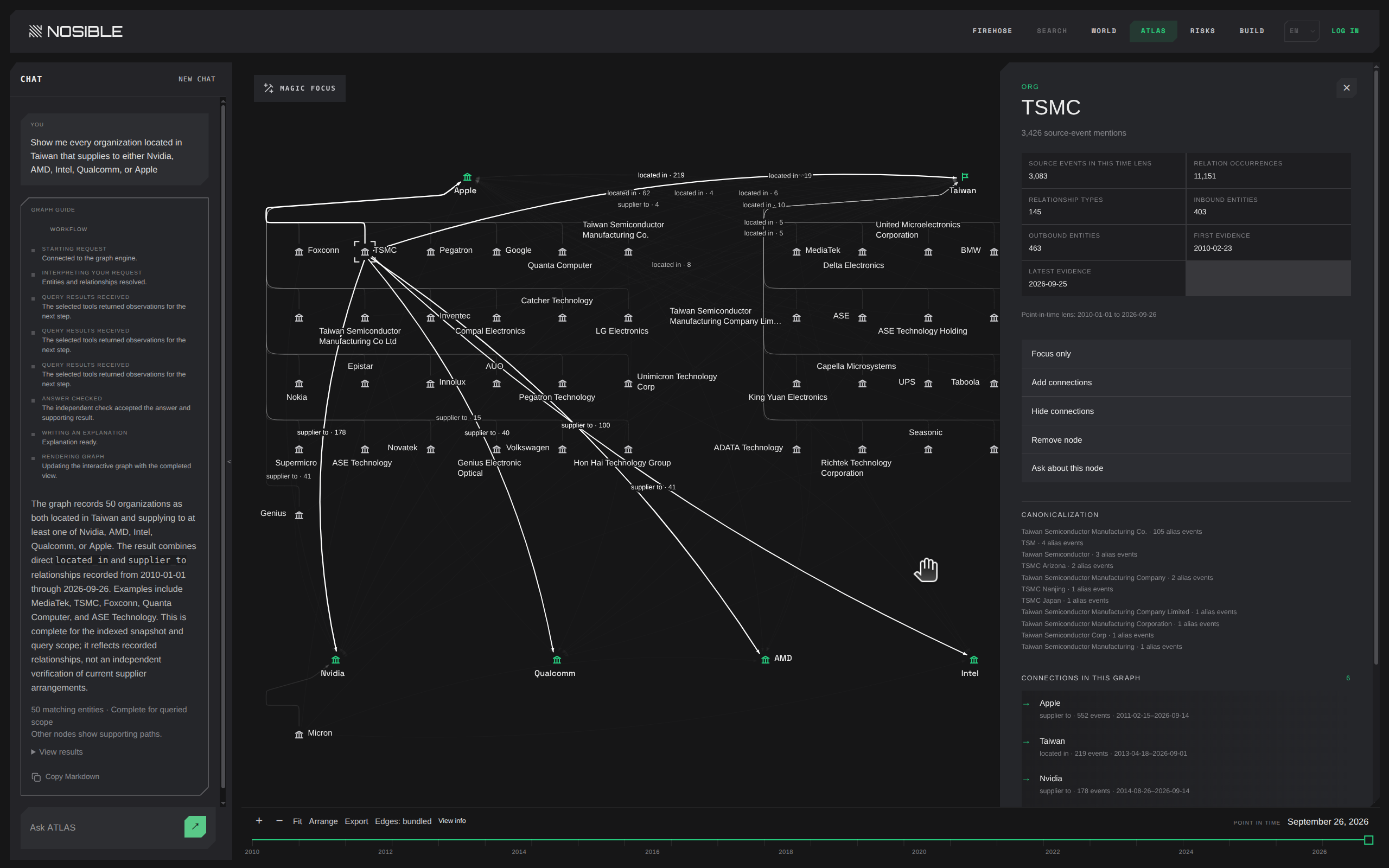Select the Micron node icon
Screen dimensions: 1389x868
point(299,734)
